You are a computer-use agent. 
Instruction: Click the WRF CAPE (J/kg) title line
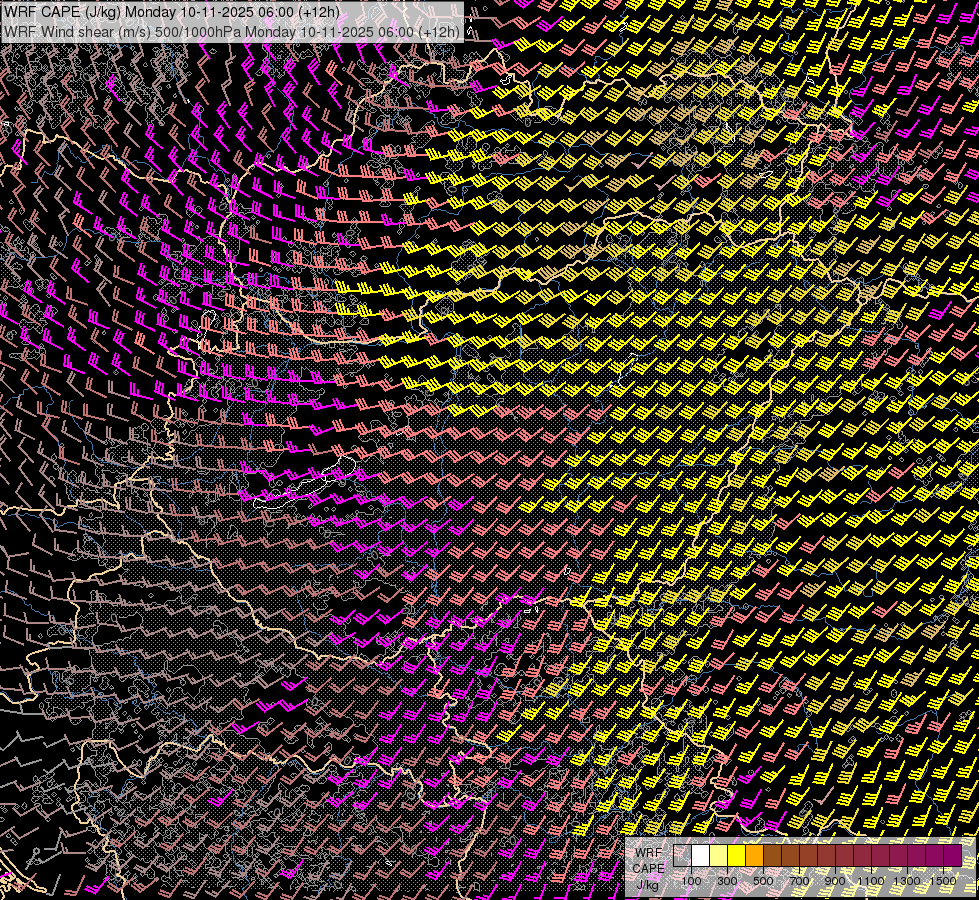pos(172,12)
